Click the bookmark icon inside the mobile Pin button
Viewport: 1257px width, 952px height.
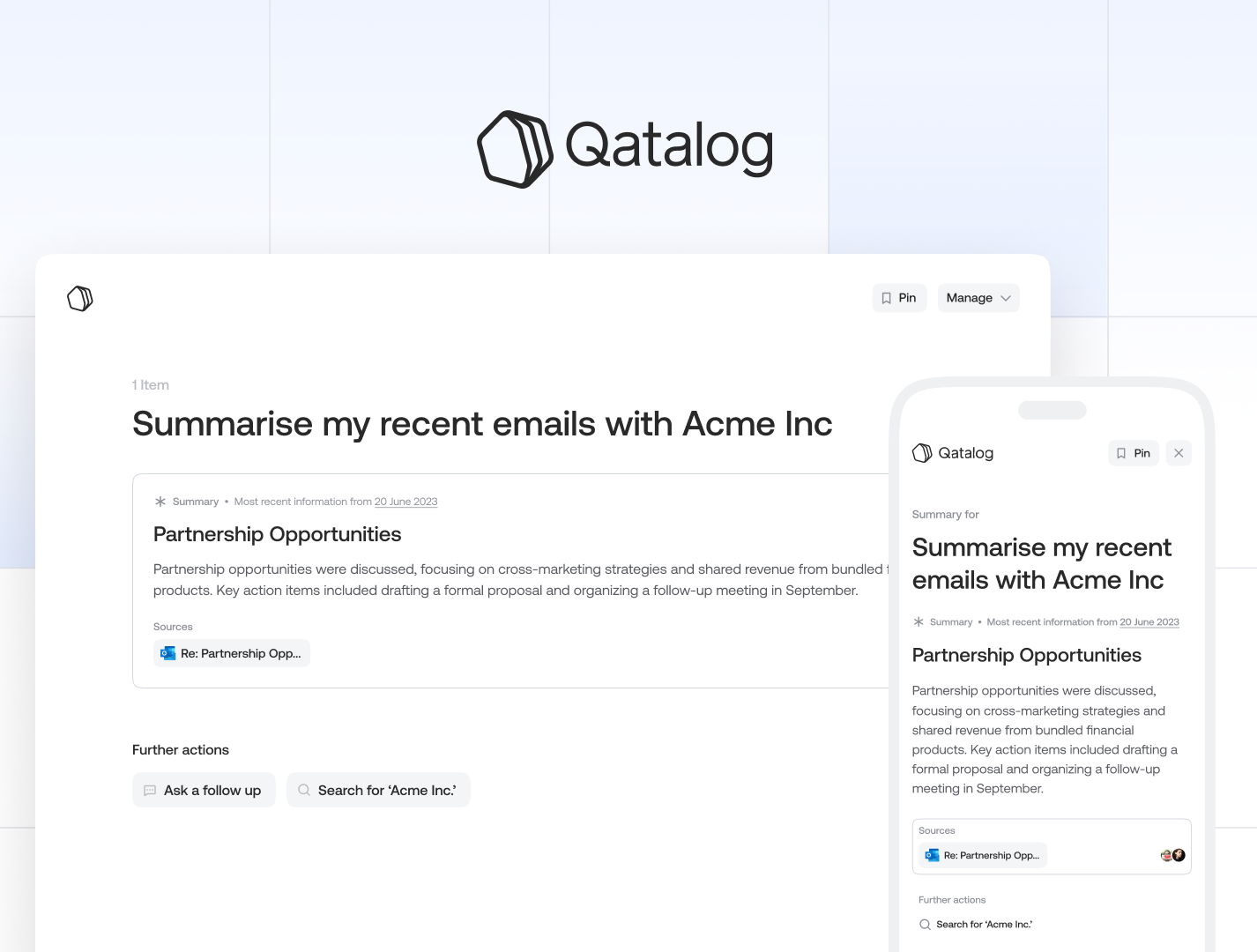[x=1121, y=452]
